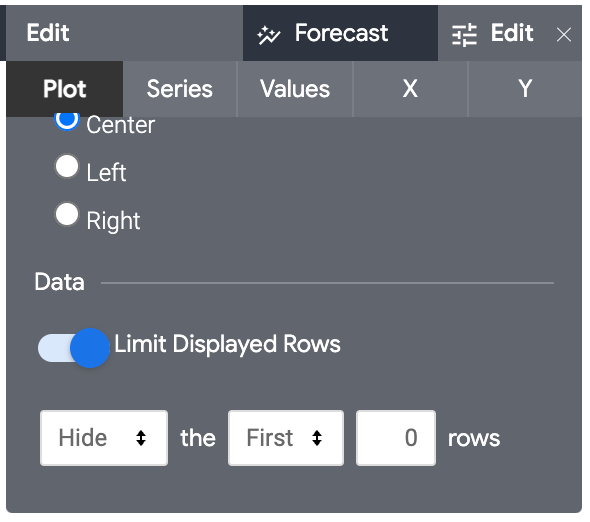Open the Y axis tab

click(525, 89)
